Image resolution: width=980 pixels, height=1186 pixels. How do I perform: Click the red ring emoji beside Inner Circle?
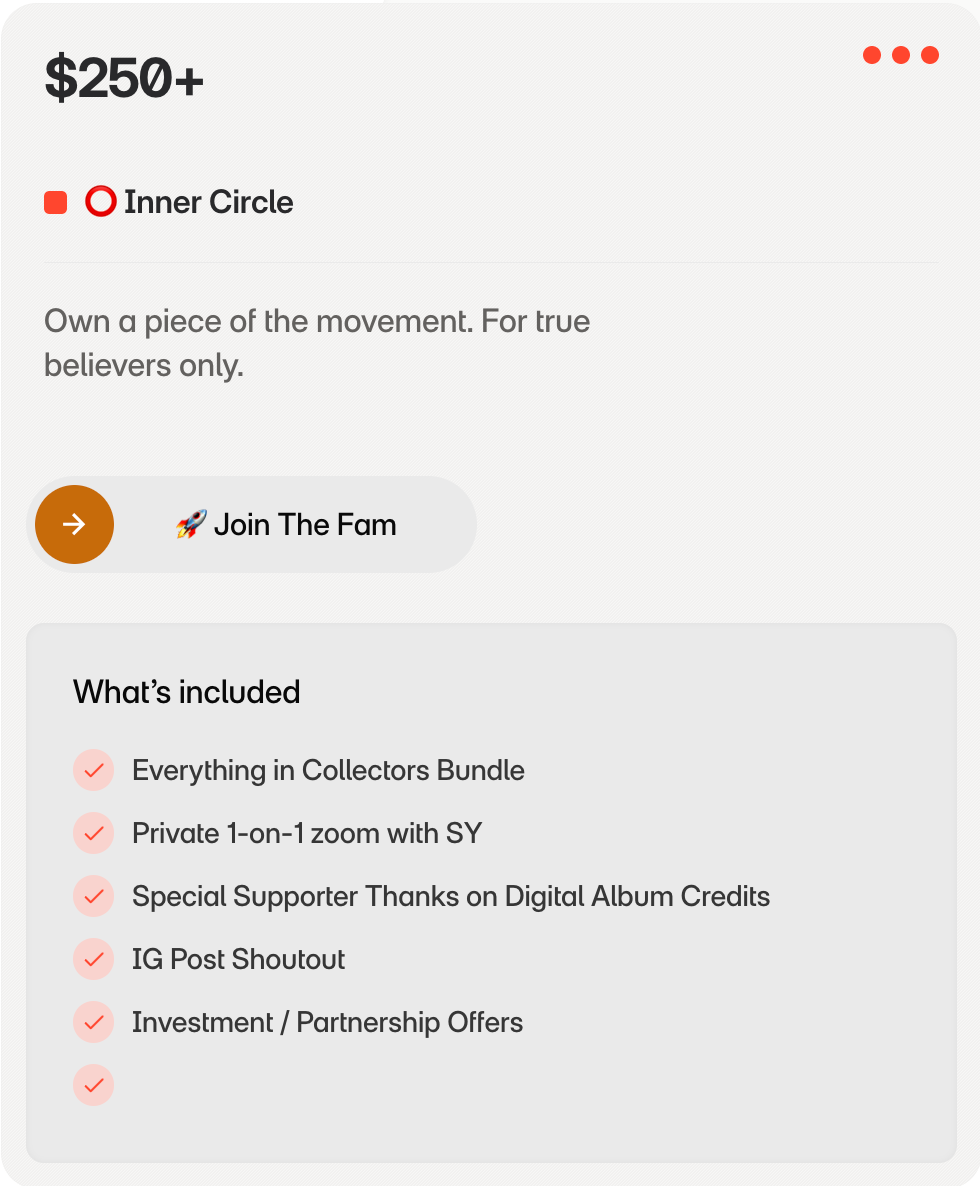(x=100, y=202)
